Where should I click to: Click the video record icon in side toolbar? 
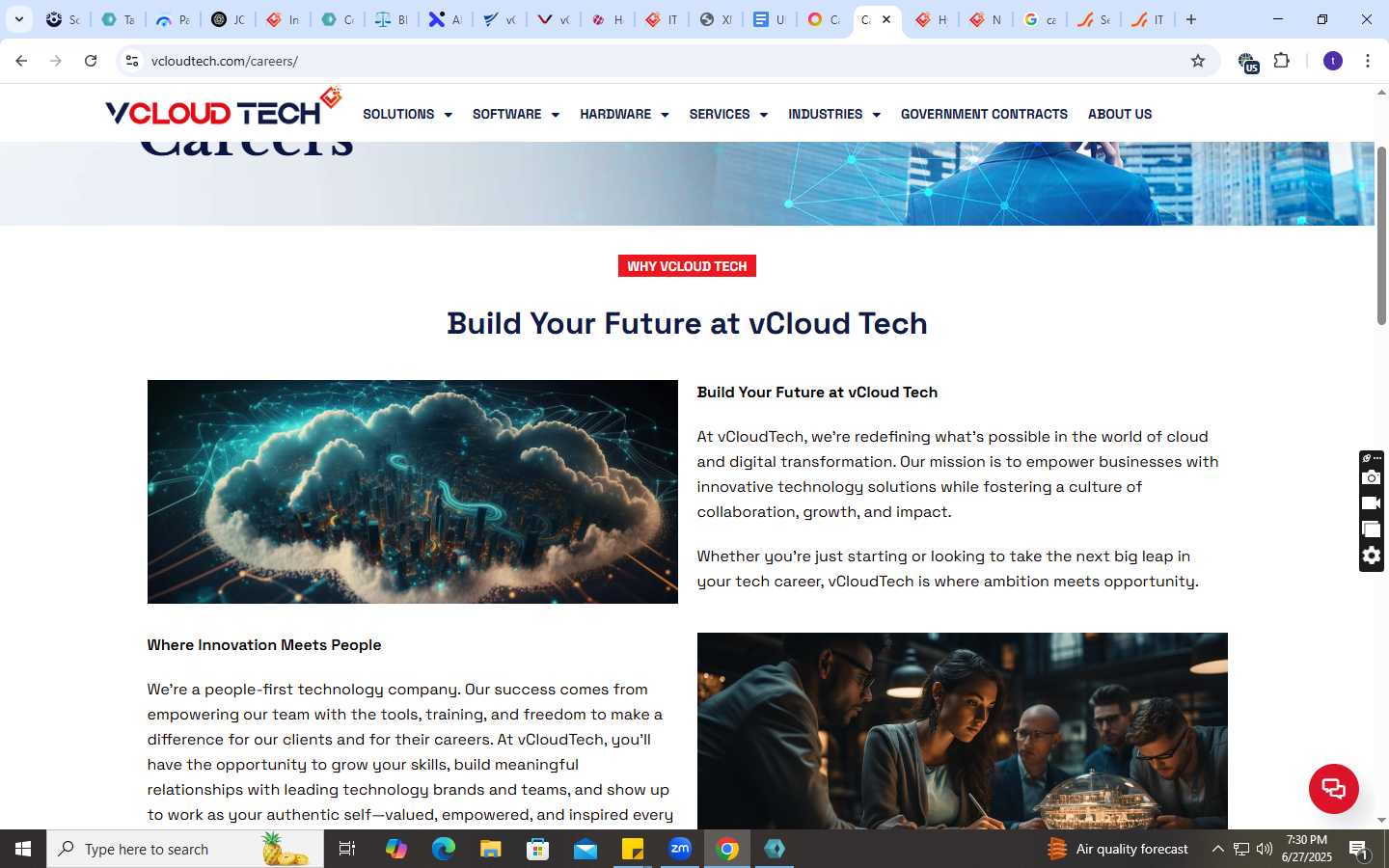(x=1371, y=503)
